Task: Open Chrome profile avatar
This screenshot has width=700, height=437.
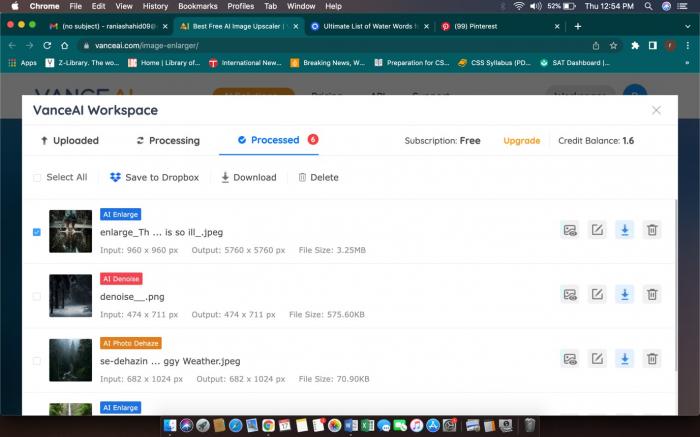Action: point(670,46)
